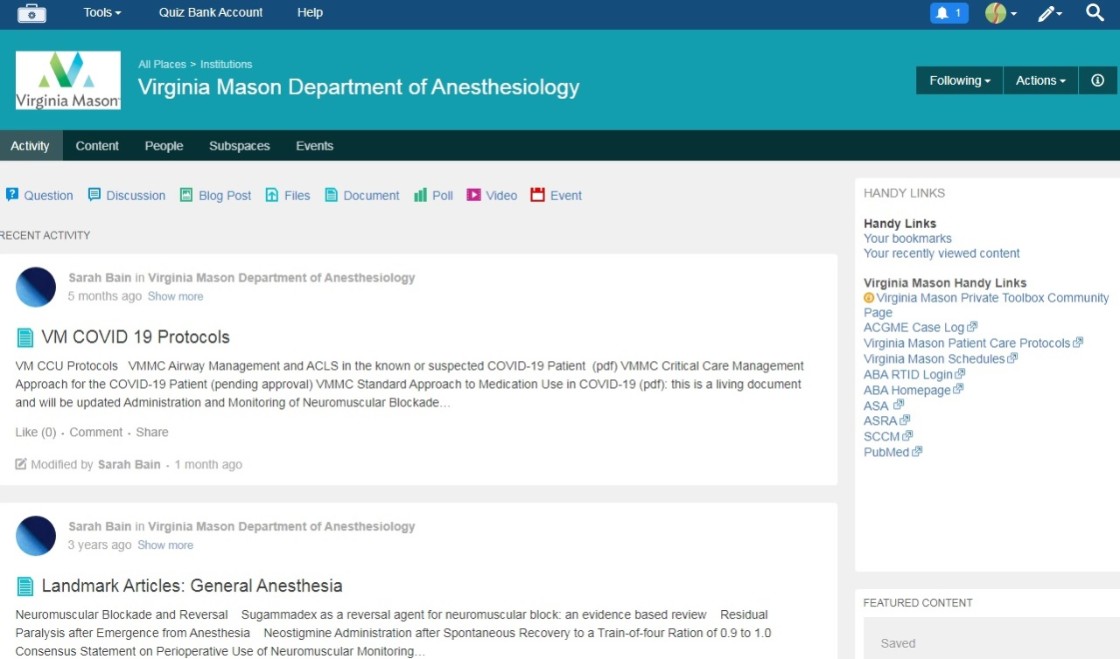The image size is (1120, 659).
Task: Click Sarah Bain's avatar on Landmark Articles post
Action: click(x=36, y=535)
